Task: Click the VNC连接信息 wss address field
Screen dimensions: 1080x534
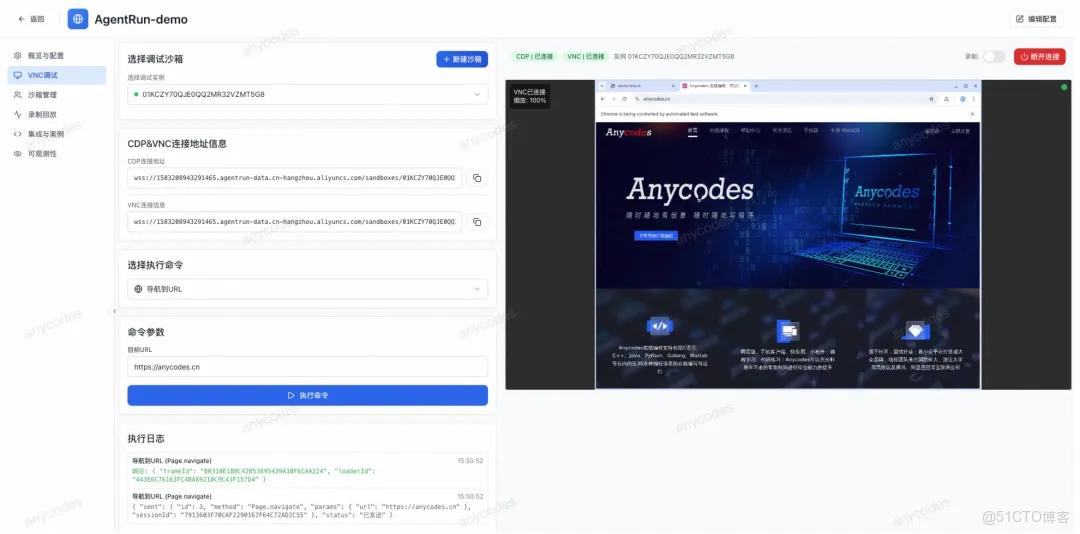Action: [x=295, y=222]
